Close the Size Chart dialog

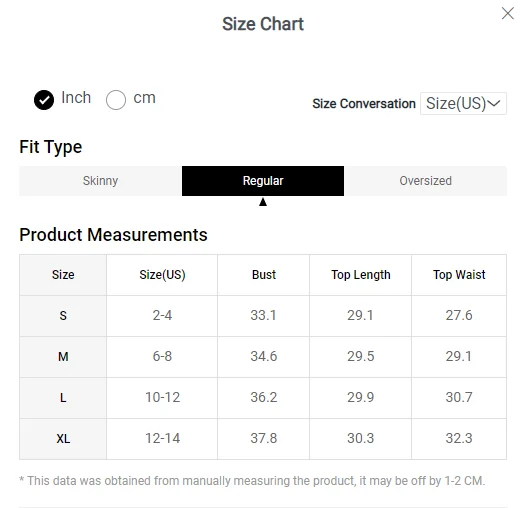507,14
